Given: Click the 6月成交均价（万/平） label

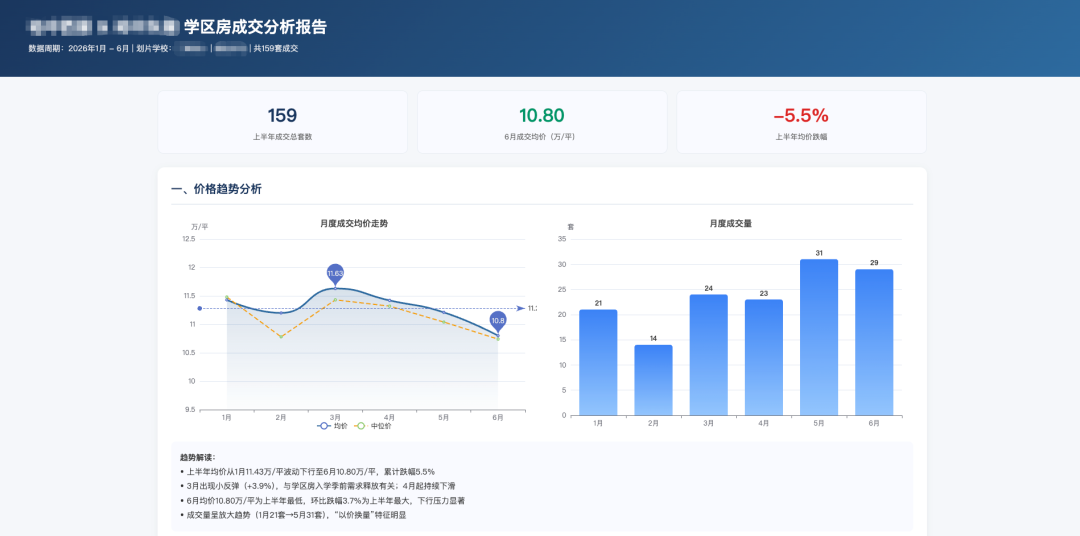Looking at the screenshot, I should pyautogui.click(x=541, y=136).
